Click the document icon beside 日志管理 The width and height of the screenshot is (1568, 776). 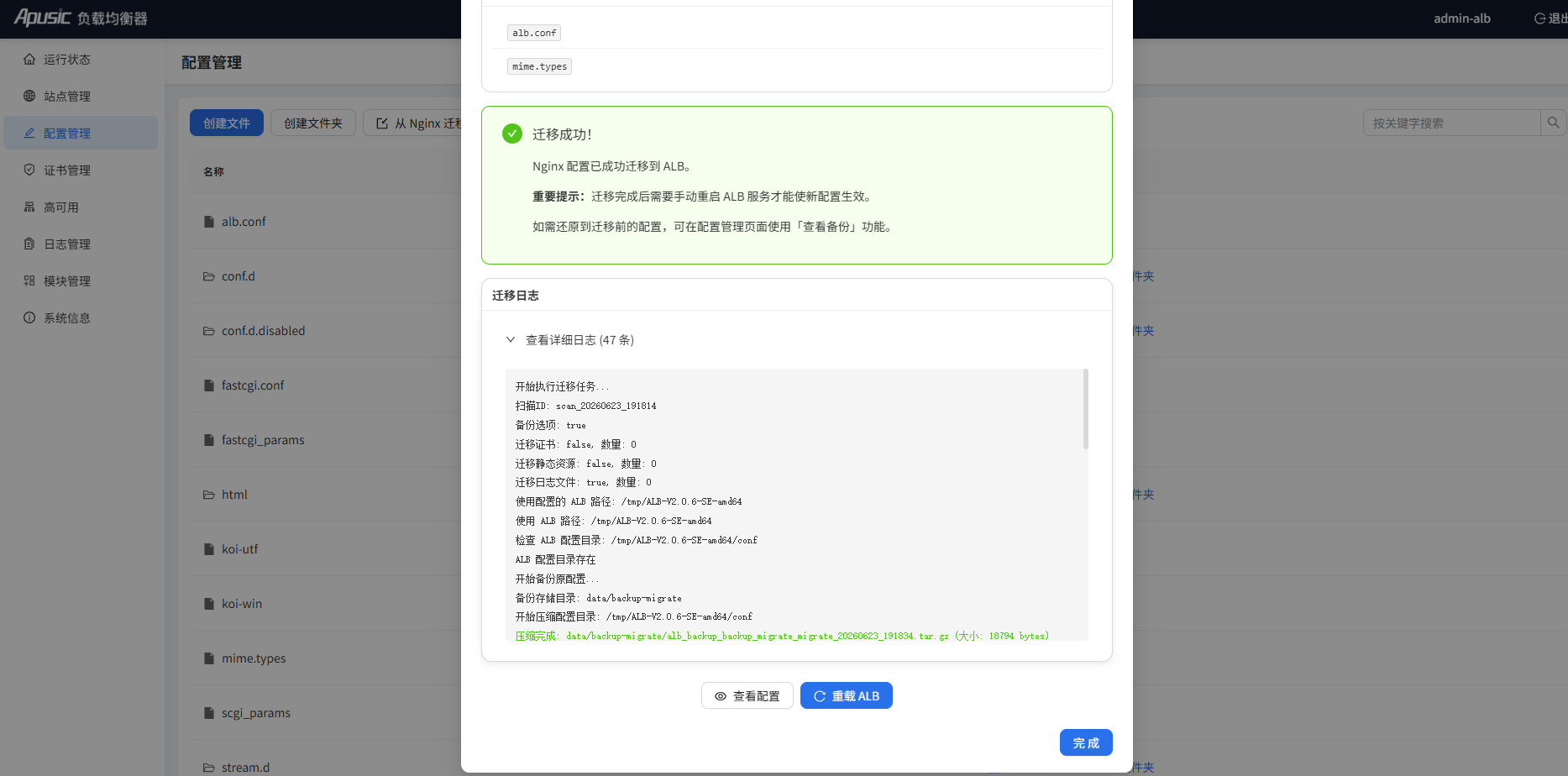click(29, 244)
